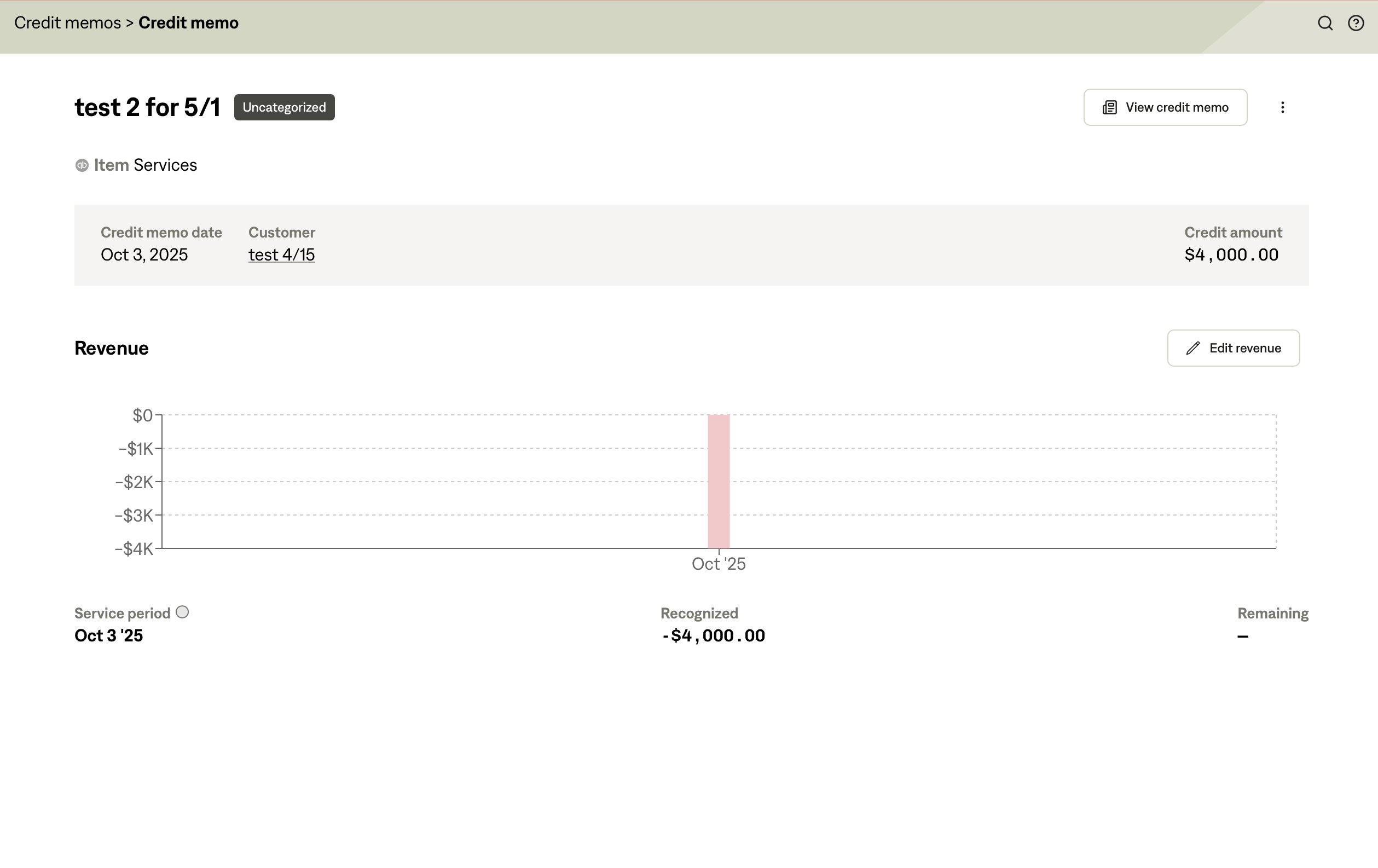1378x868 pixels.
Task: Select the pink Oct '25 revenue bar
Action: pos(719,481)
